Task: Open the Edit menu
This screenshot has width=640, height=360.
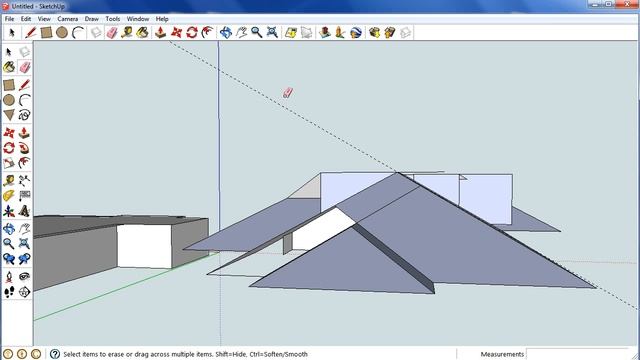Action: click(26, 19)
